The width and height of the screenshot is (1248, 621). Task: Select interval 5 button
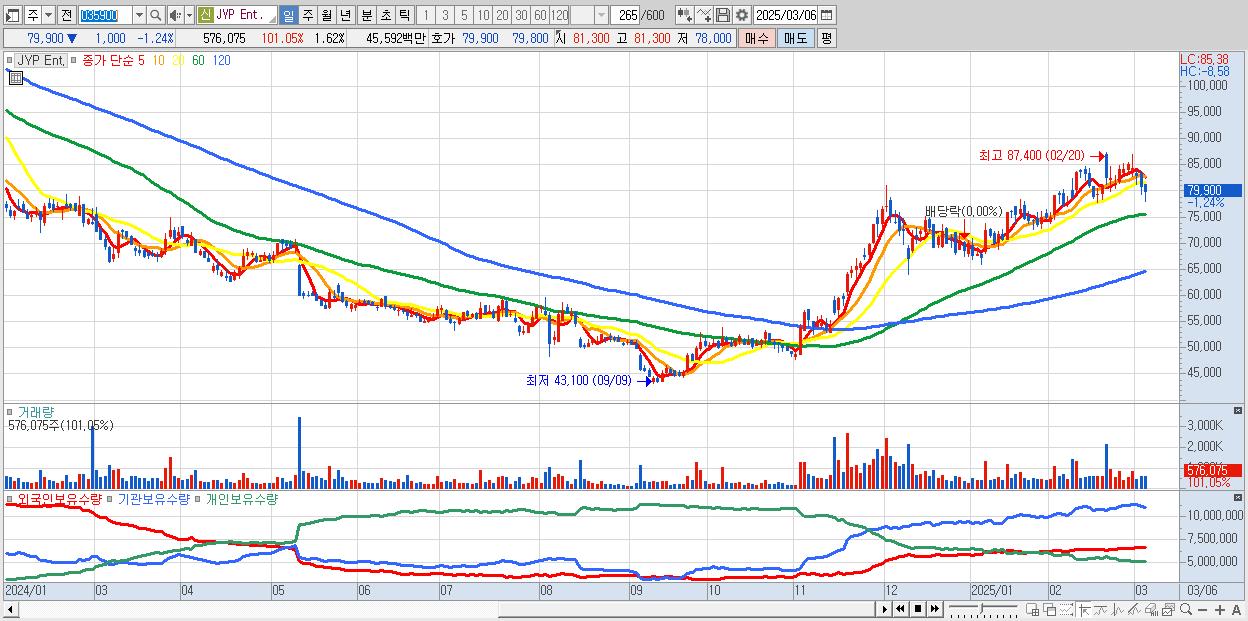[464, 15]
